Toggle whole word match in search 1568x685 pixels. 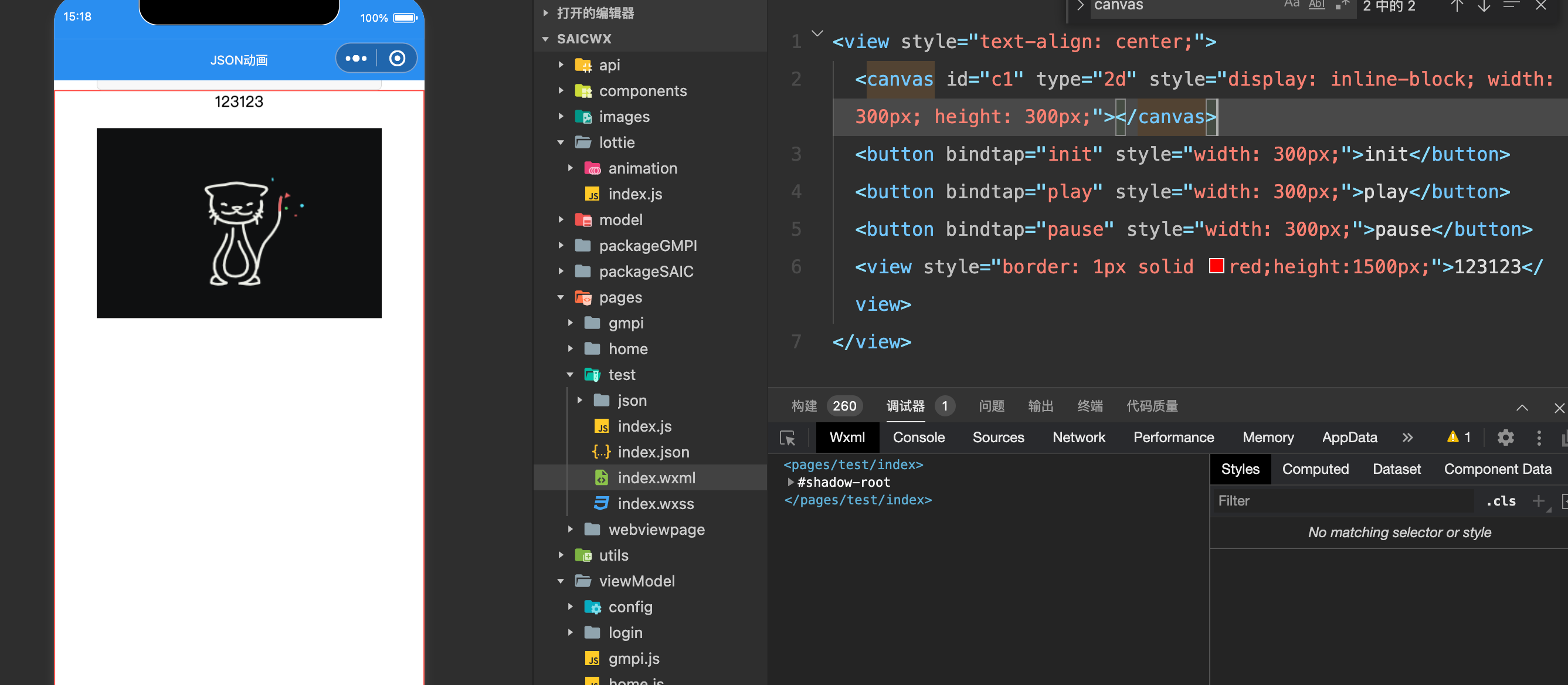point(1316,5)
